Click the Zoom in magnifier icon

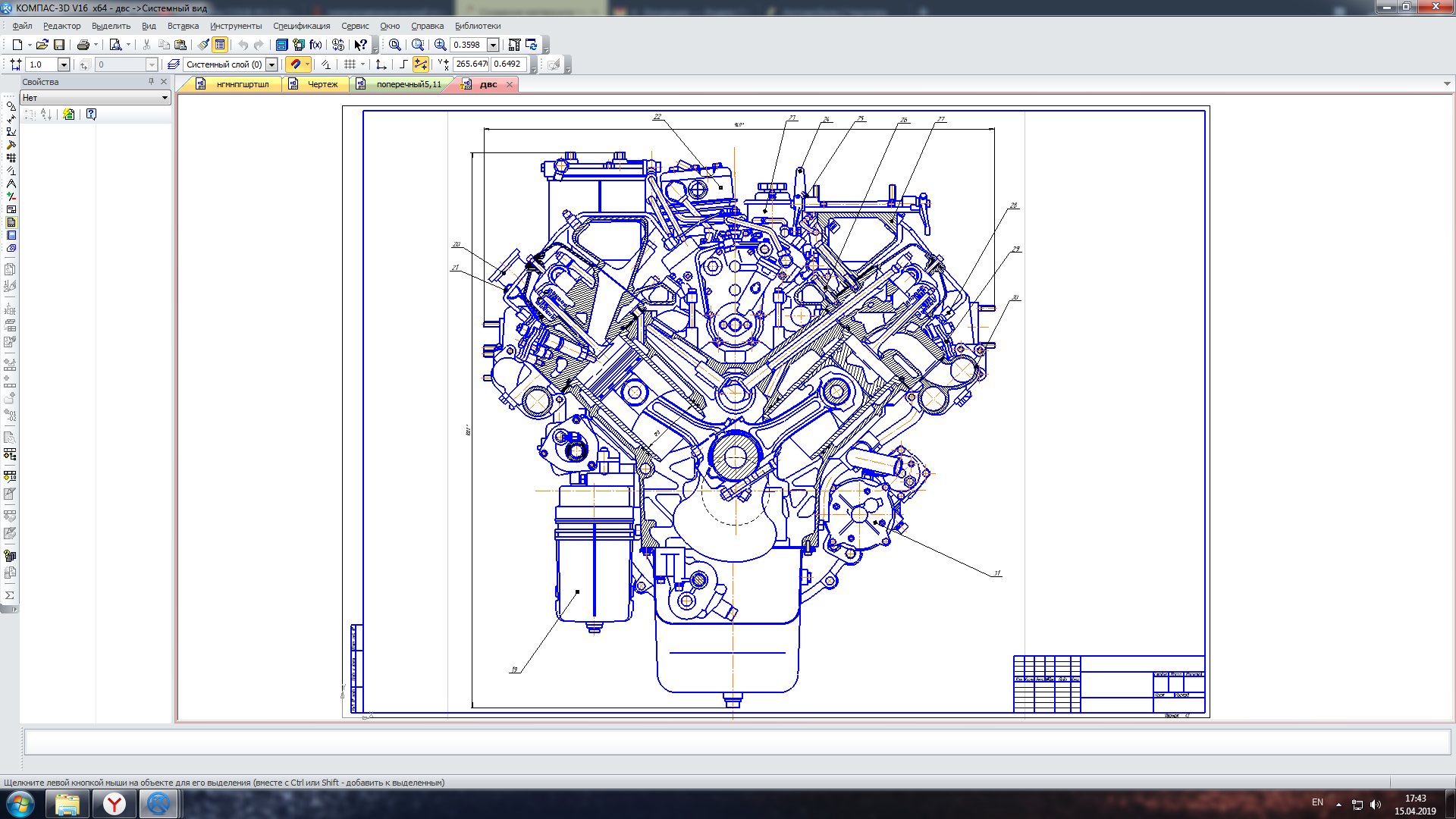[x=440, y=45]
